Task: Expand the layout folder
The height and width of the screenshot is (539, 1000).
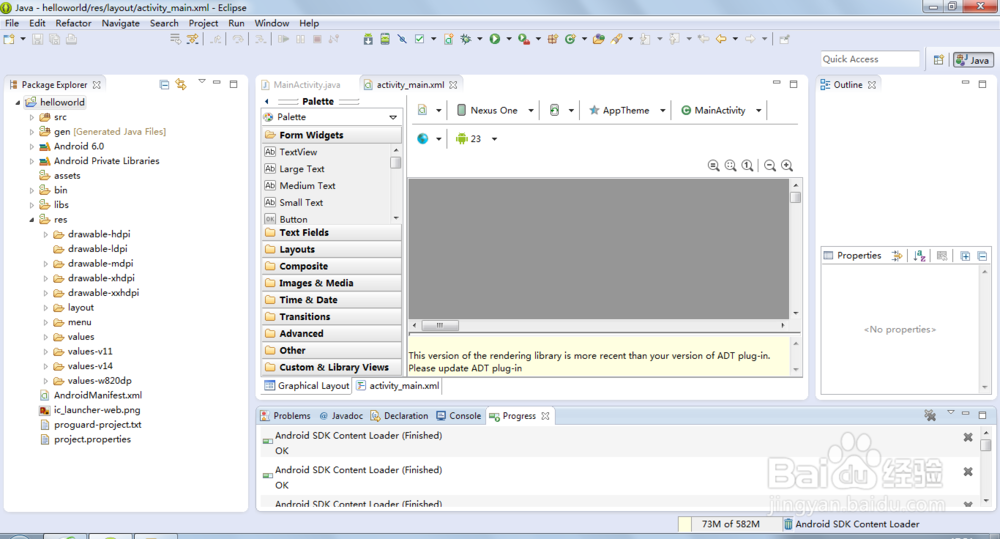Action: pyautogui.click(x=46, y=308)
